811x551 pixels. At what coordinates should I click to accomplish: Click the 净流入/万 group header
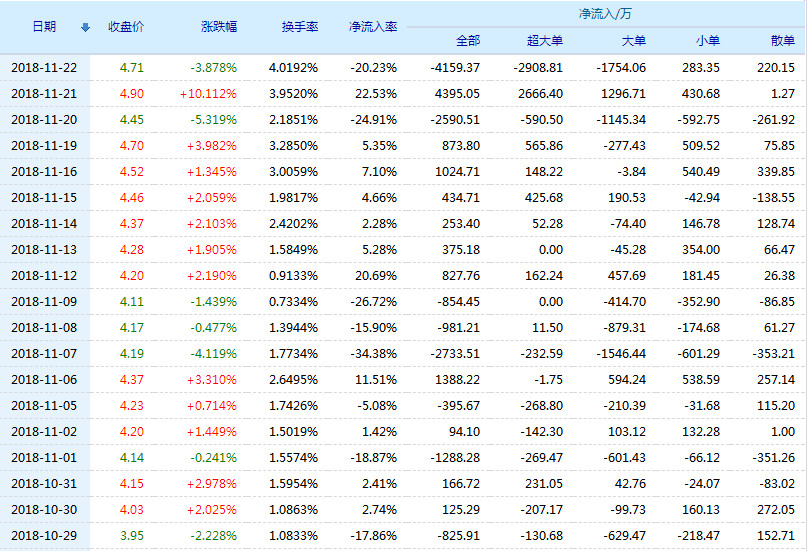[x=604, y=14]
